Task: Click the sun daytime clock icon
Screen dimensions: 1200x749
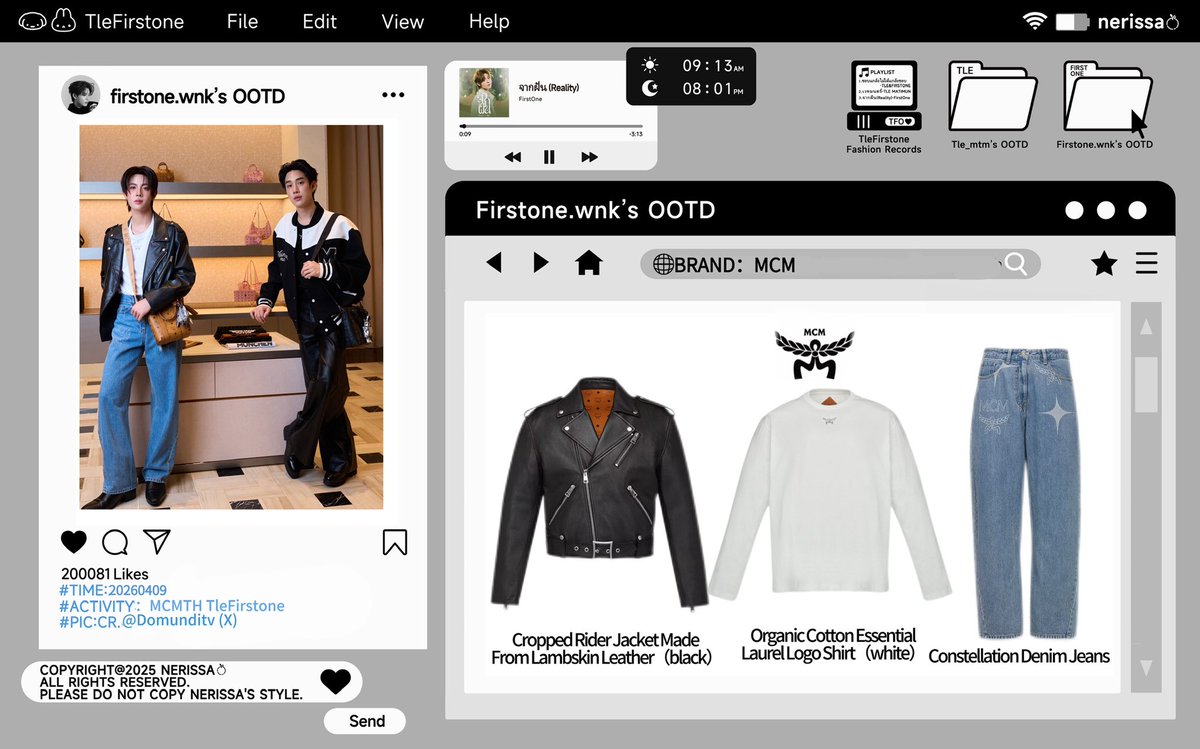Action: click(650, 65)
